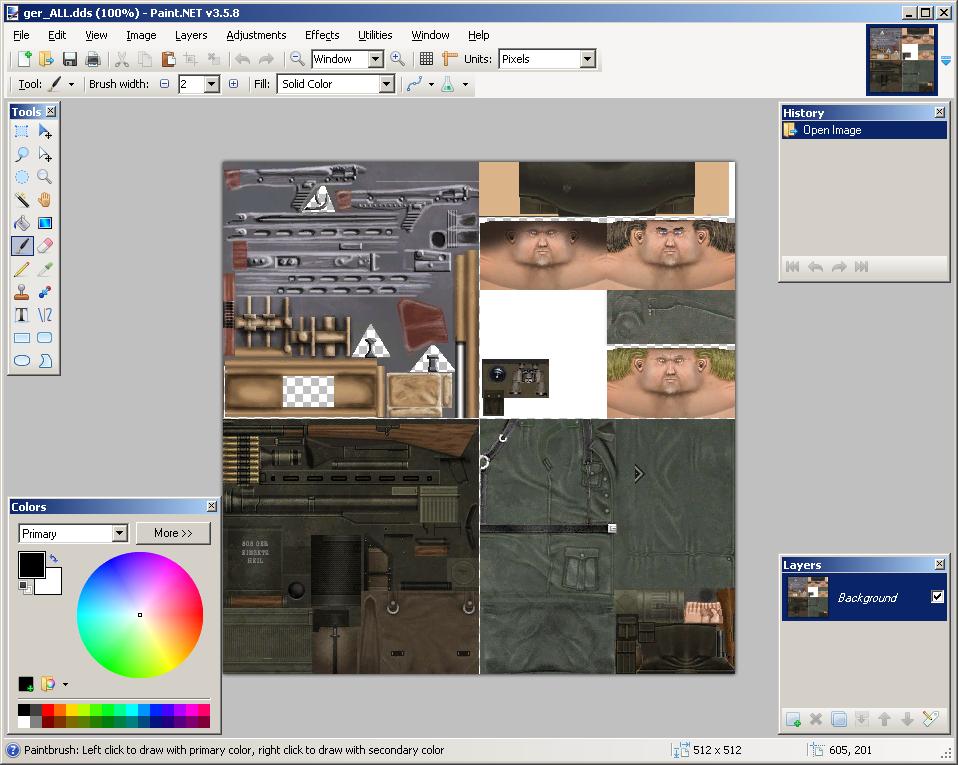Pick a hue on the color wheel
The height and width of the screenshot is (765, 958).
(x=140, y=615)
